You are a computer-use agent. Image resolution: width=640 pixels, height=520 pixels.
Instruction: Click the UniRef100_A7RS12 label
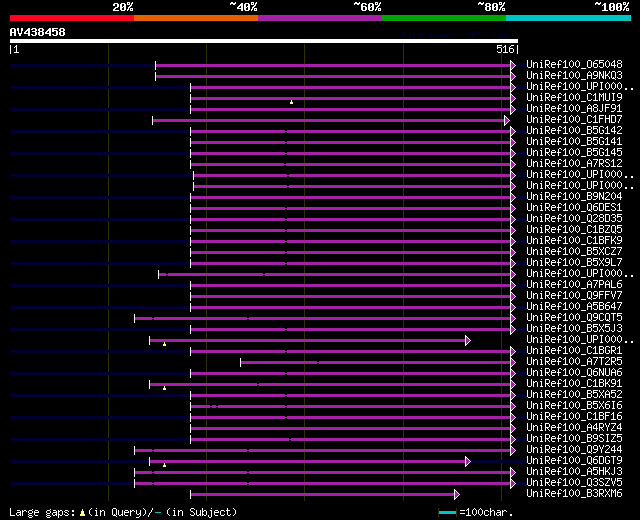[574, 164]
